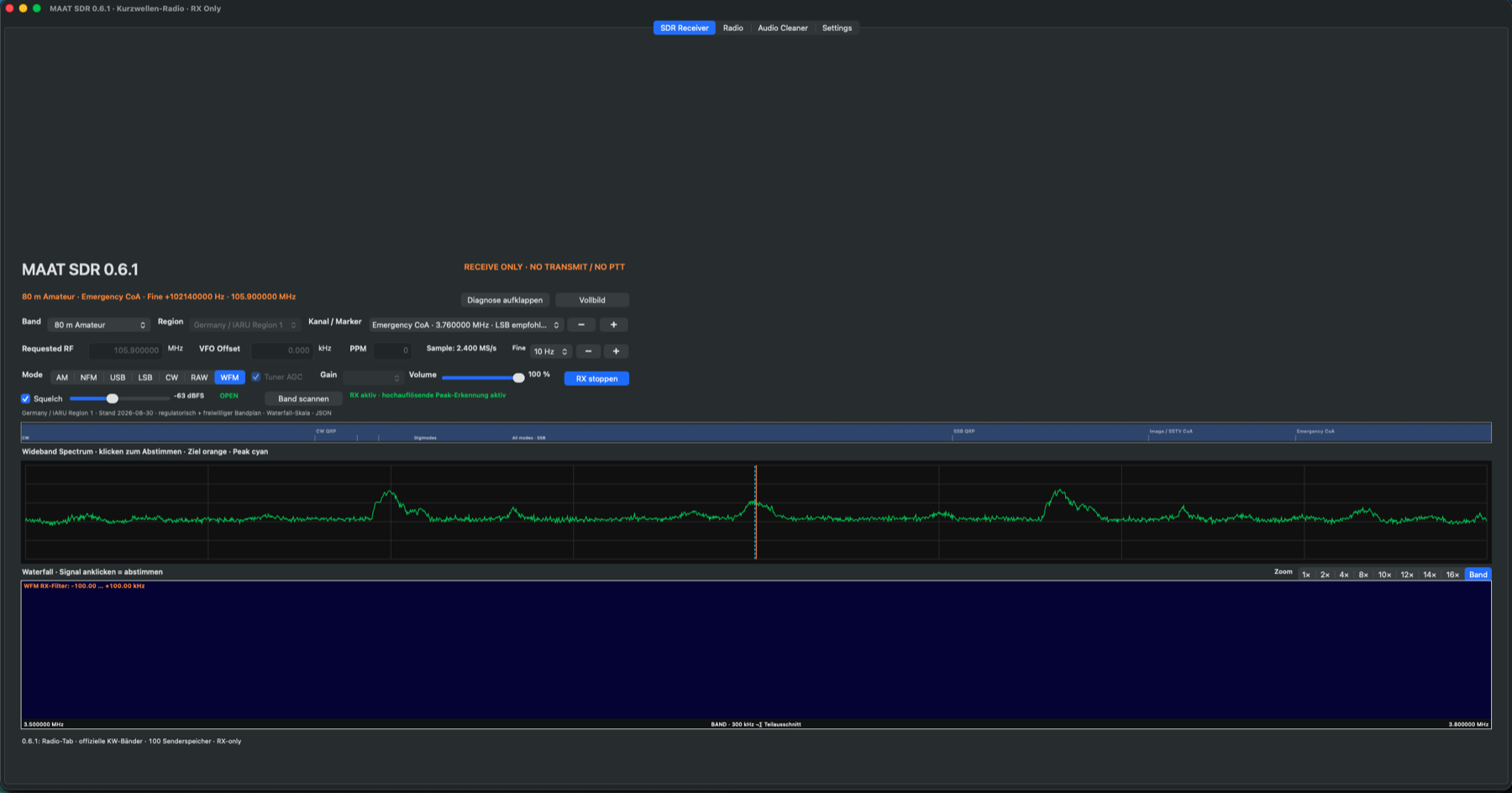
Task: Set waterfall zoom to 2x
Action: (1325, 575)
